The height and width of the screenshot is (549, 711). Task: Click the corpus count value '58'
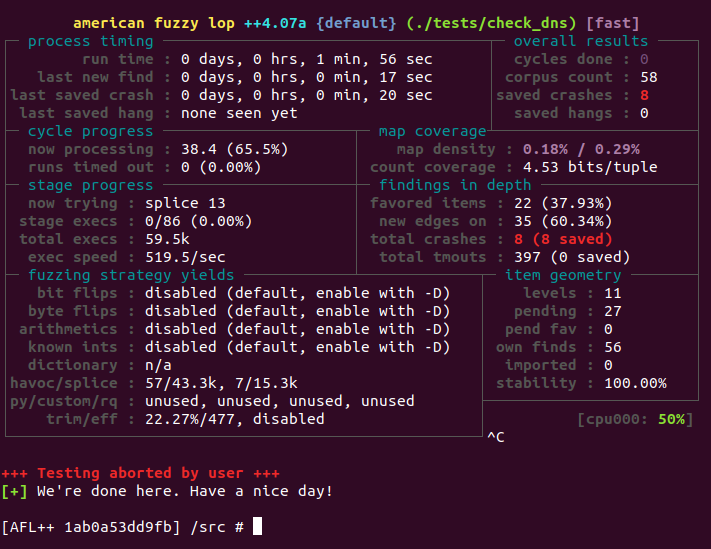649,78
